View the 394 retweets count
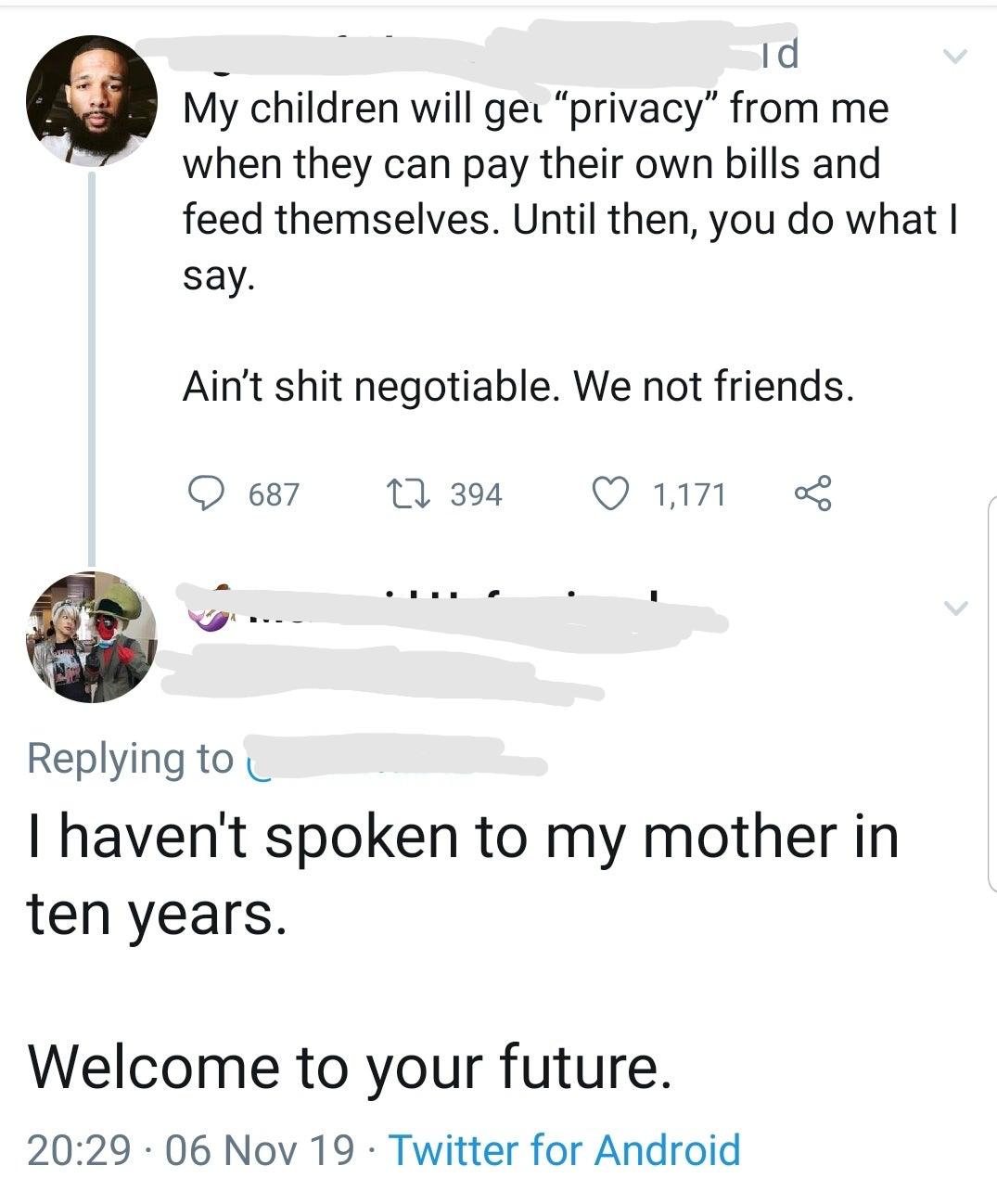The image size is (997, 1204). [x=477, y=494]
